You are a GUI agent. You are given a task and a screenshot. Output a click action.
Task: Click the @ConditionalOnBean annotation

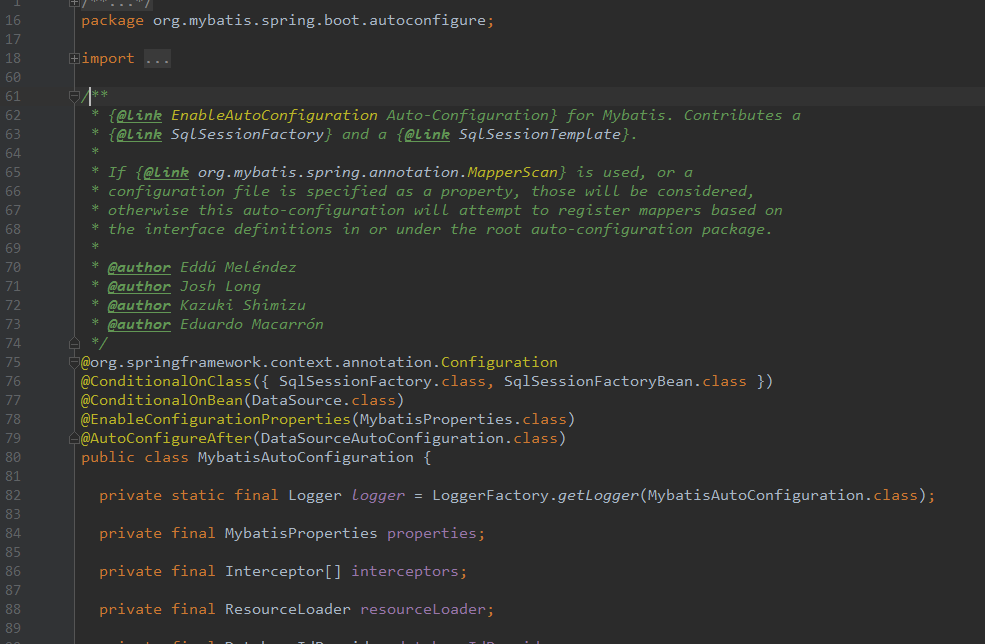coord(162,400)
